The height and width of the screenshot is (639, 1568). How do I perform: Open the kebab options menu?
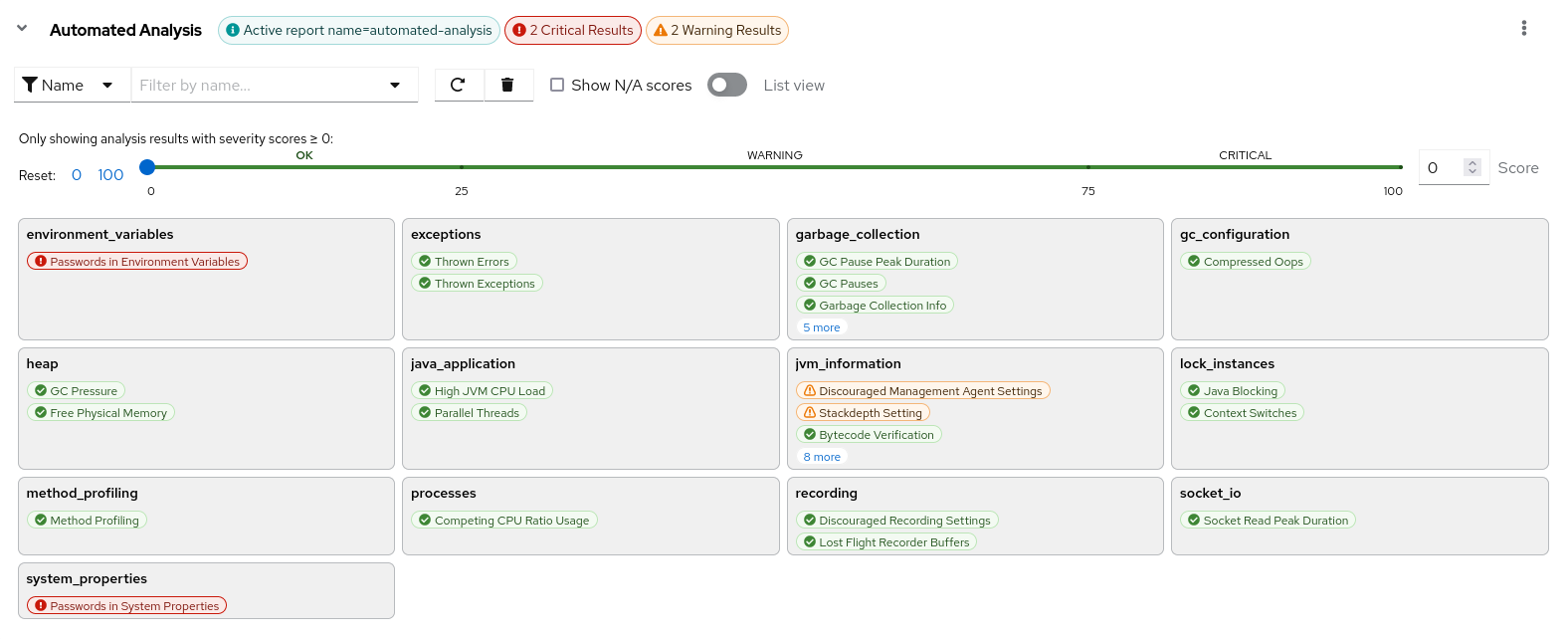point(1523,28)
